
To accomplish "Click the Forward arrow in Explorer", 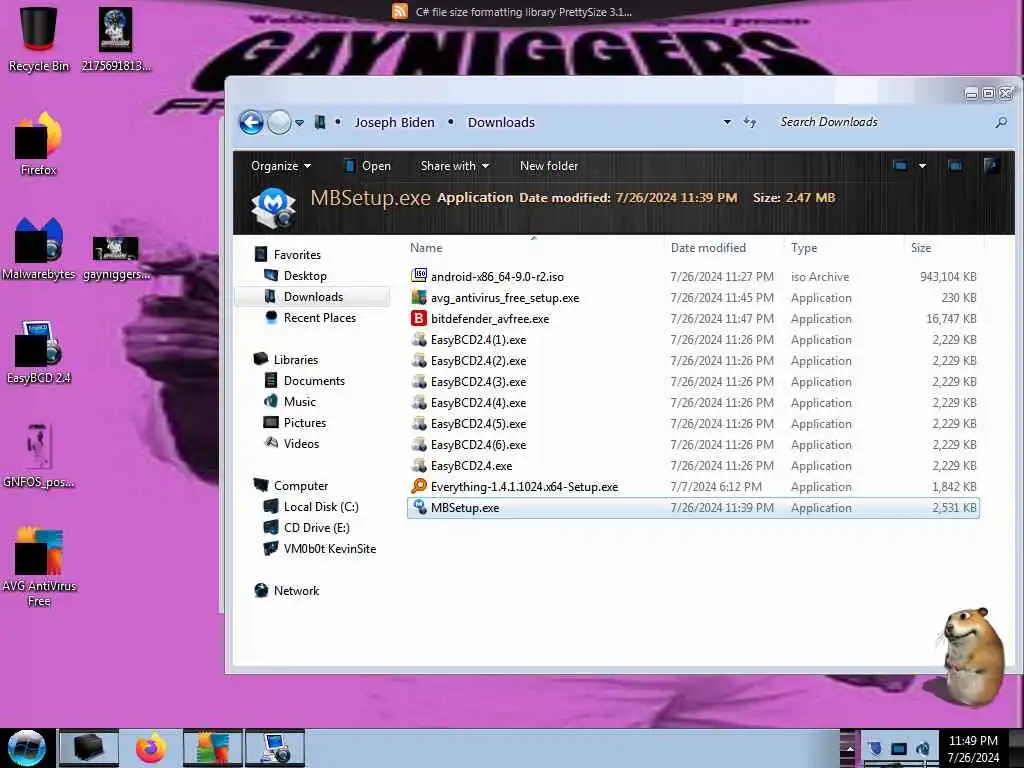I will 280,122.
